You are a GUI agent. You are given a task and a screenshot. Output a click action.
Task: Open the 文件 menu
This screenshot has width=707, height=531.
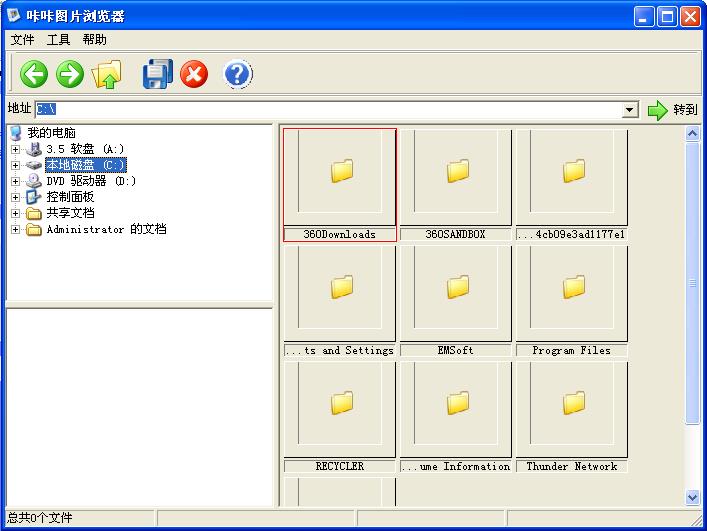[x=22, y=40]
